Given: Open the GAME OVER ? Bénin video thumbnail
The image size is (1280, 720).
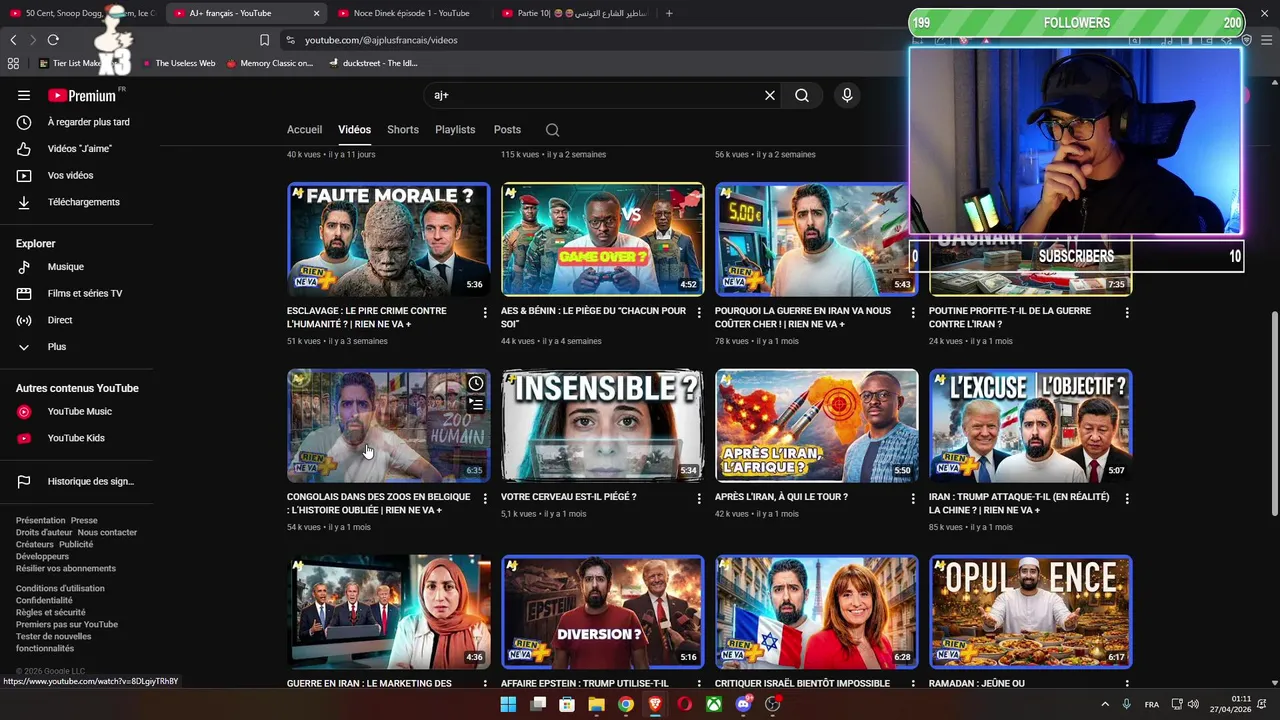Looking at the screenshot, I should pos(603,239).
